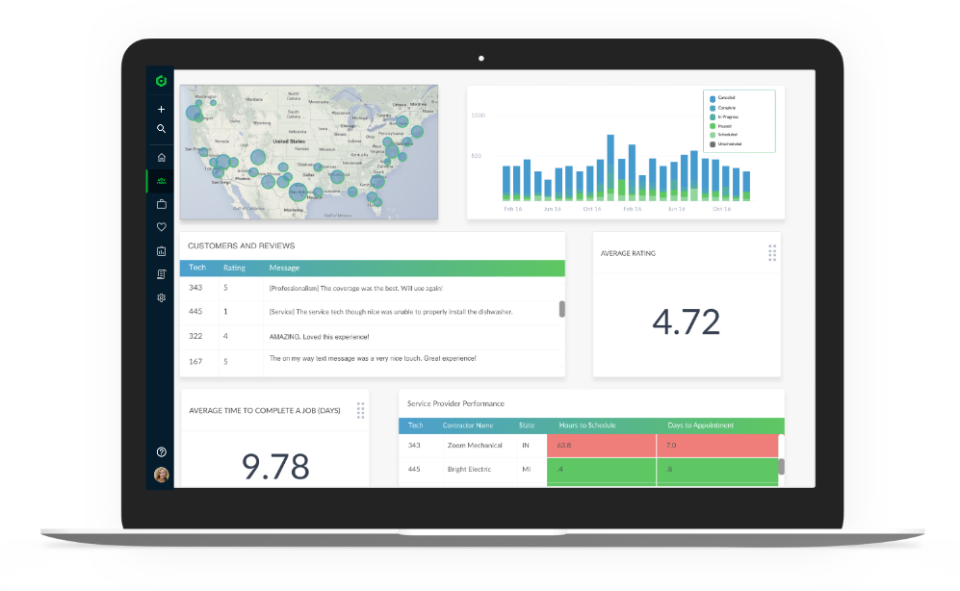Open search from the sidebar
Viewport: 960px width, 591px height.
(161, 128)
